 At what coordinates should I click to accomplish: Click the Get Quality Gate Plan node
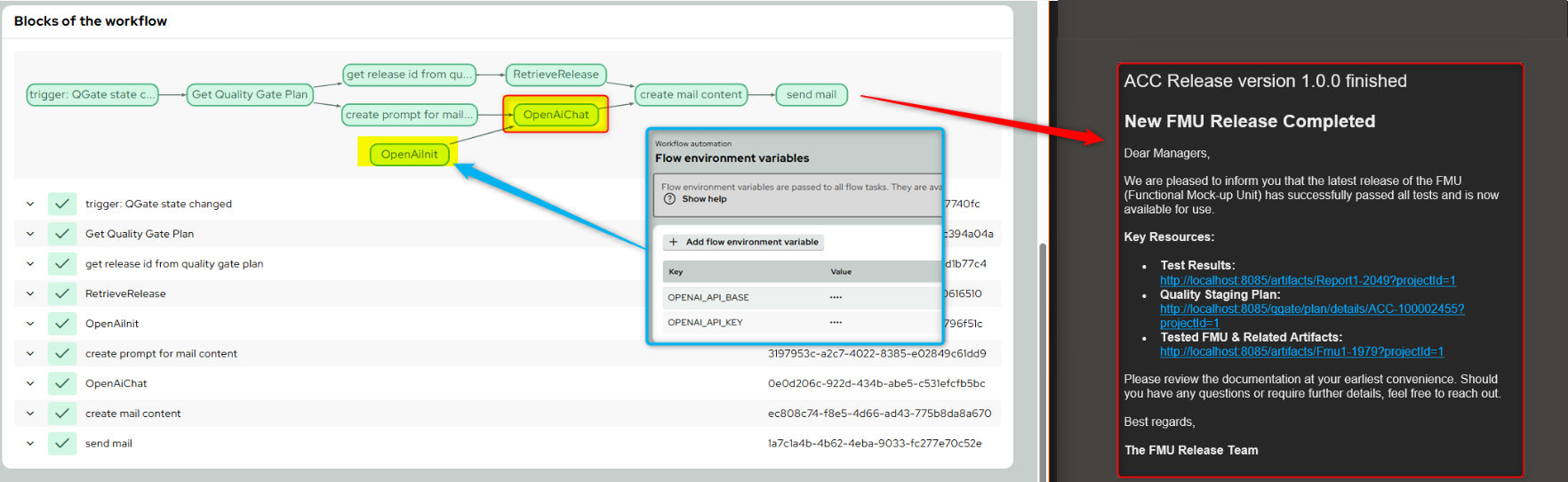coord(250,94)
